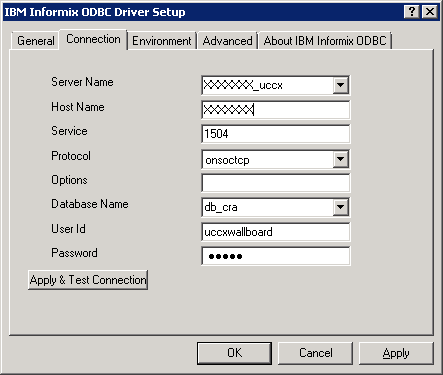Viewport: 443px width, 375px height.
Task: Click inside the Host Name field
Action: click(276, 110)
